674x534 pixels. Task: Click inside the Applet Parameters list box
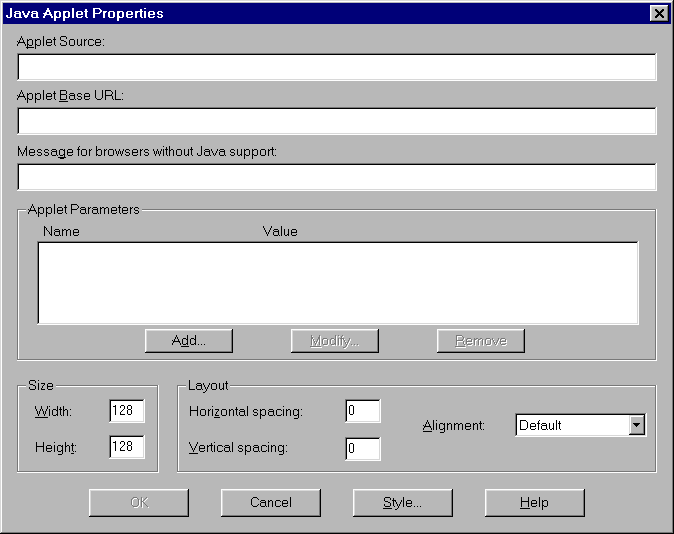tap(337, 283)
